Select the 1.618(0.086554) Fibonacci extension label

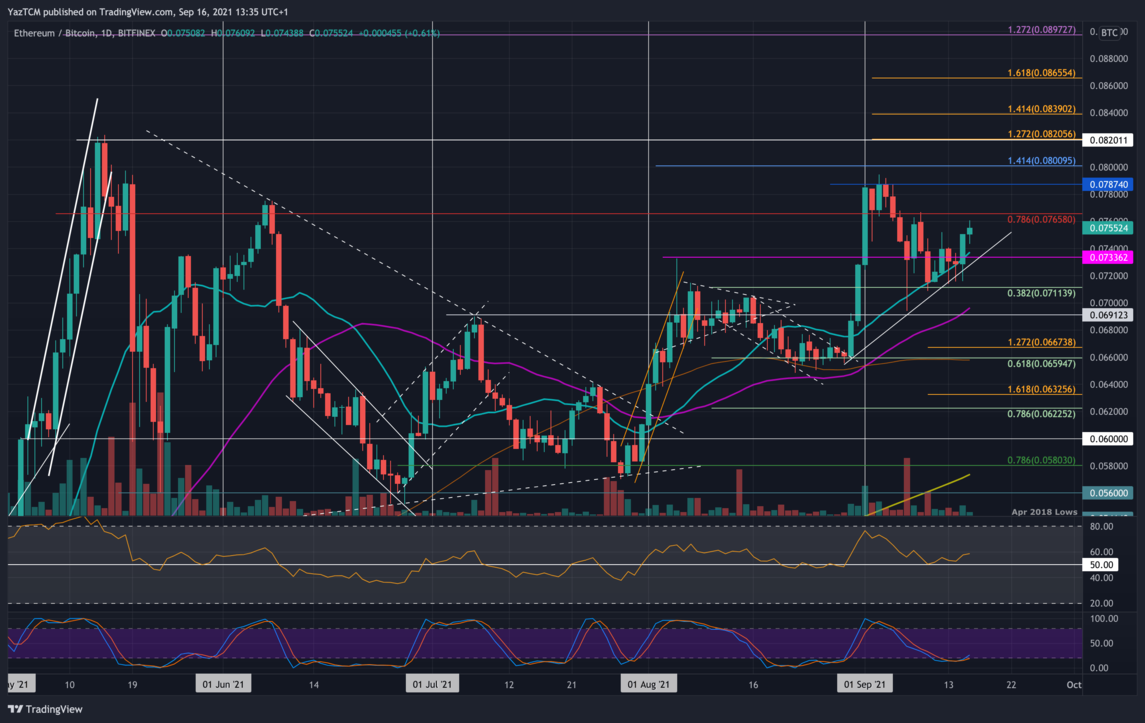point(1039,74)
